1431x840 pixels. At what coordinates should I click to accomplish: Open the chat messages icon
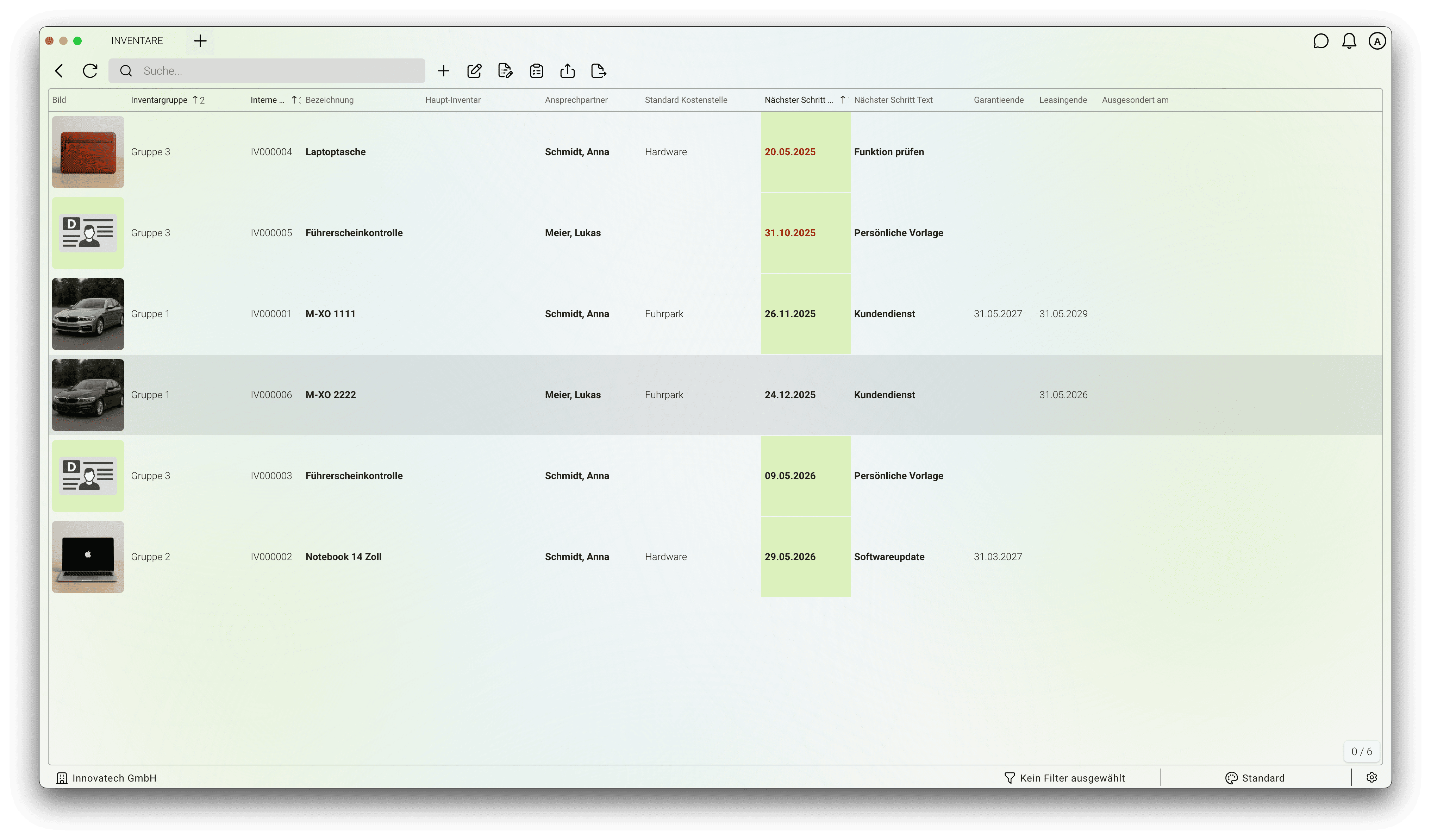[1320, 41]
